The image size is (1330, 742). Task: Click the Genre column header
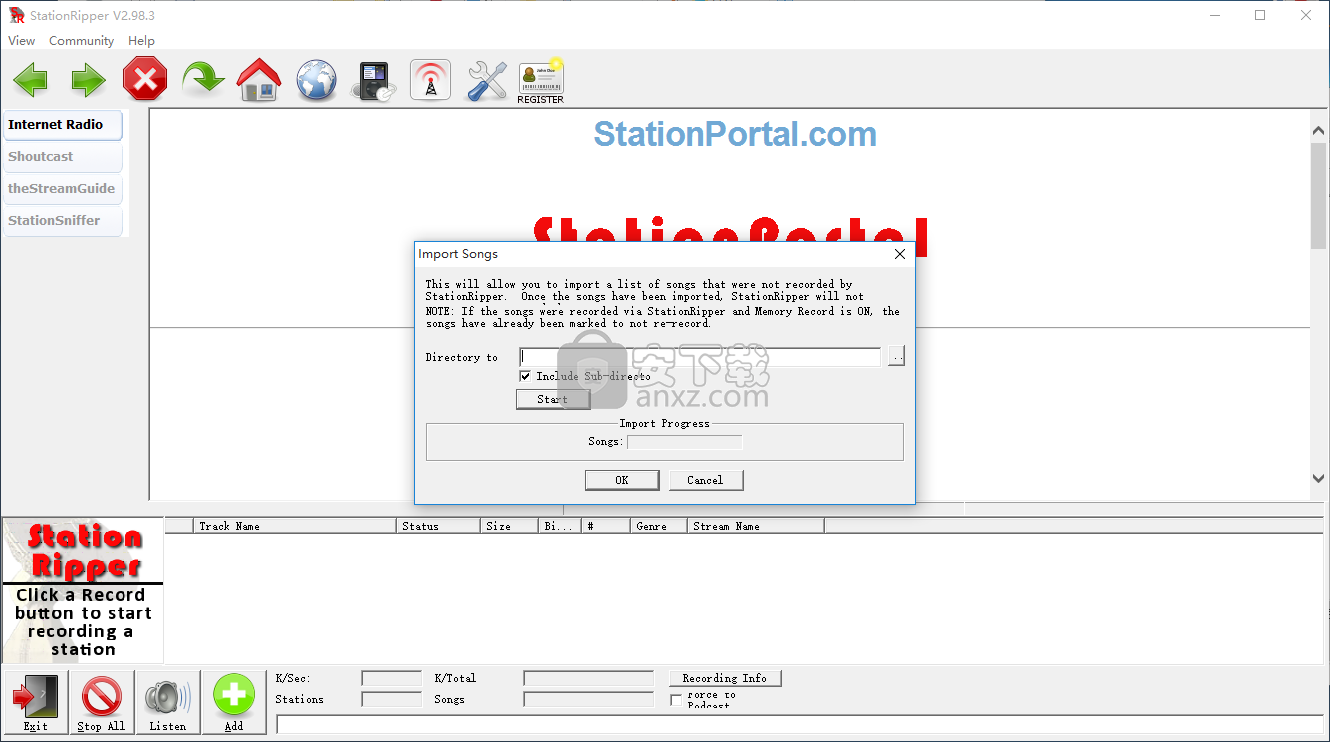point(659,526)
